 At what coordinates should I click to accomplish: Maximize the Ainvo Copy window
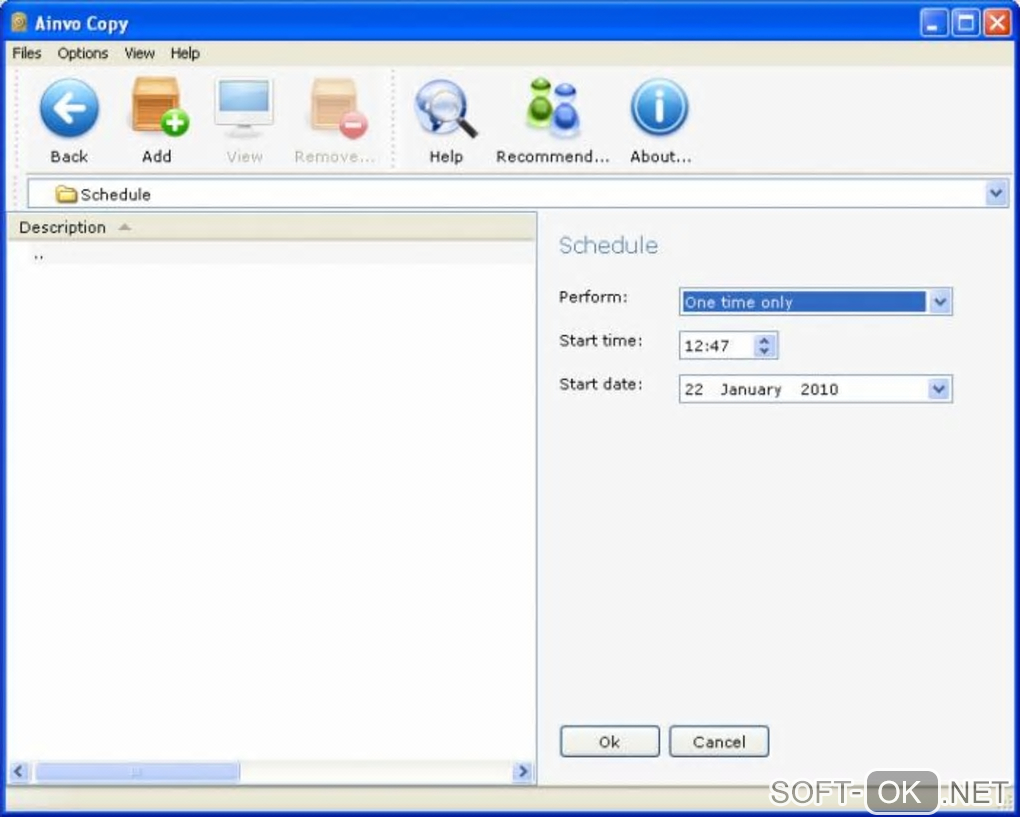tap(965, 23)
